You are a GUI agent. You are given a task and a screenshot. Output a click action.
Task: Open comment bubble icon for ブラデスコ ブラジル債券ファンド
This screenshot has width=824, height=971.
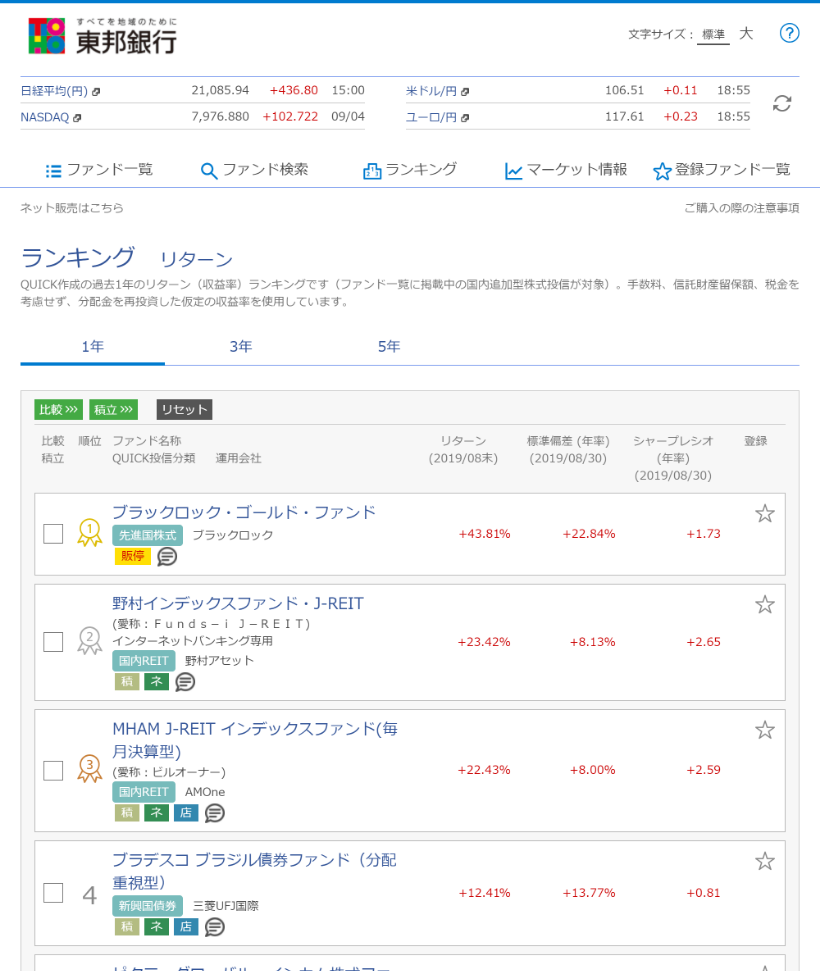(215, 926)
